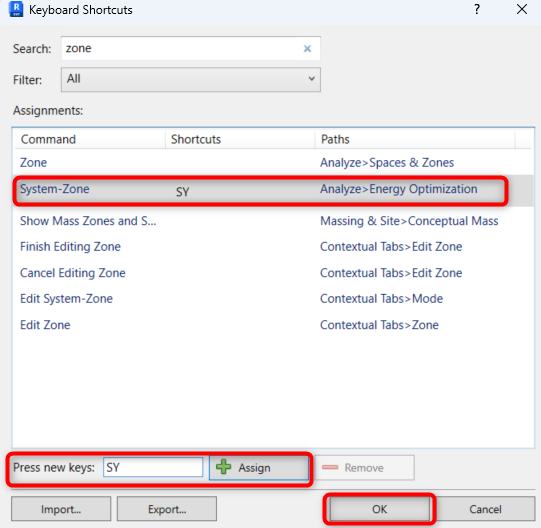
Task: Click the red minus Remove icon
Action: pyautogui.click(x=330, y=467)
